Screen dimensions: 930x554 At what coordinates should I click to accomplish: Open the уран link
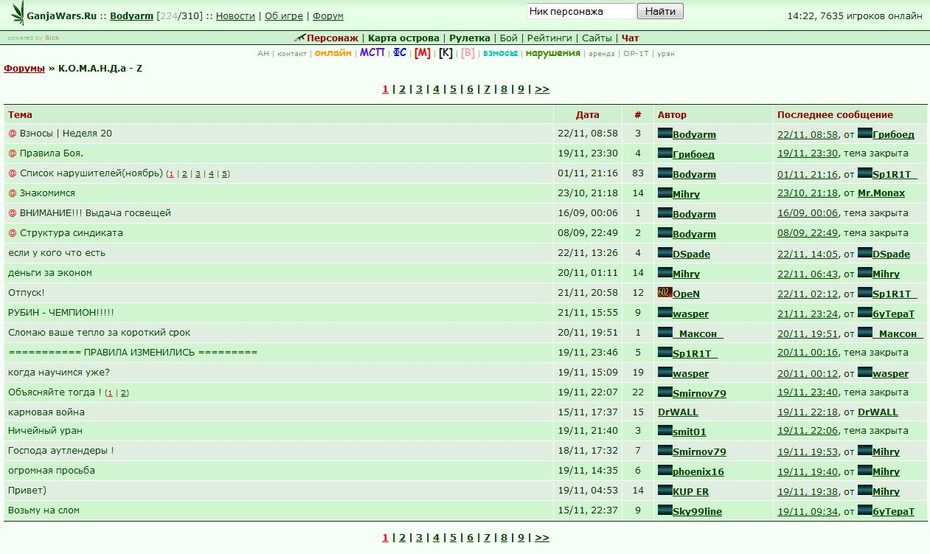665,53
